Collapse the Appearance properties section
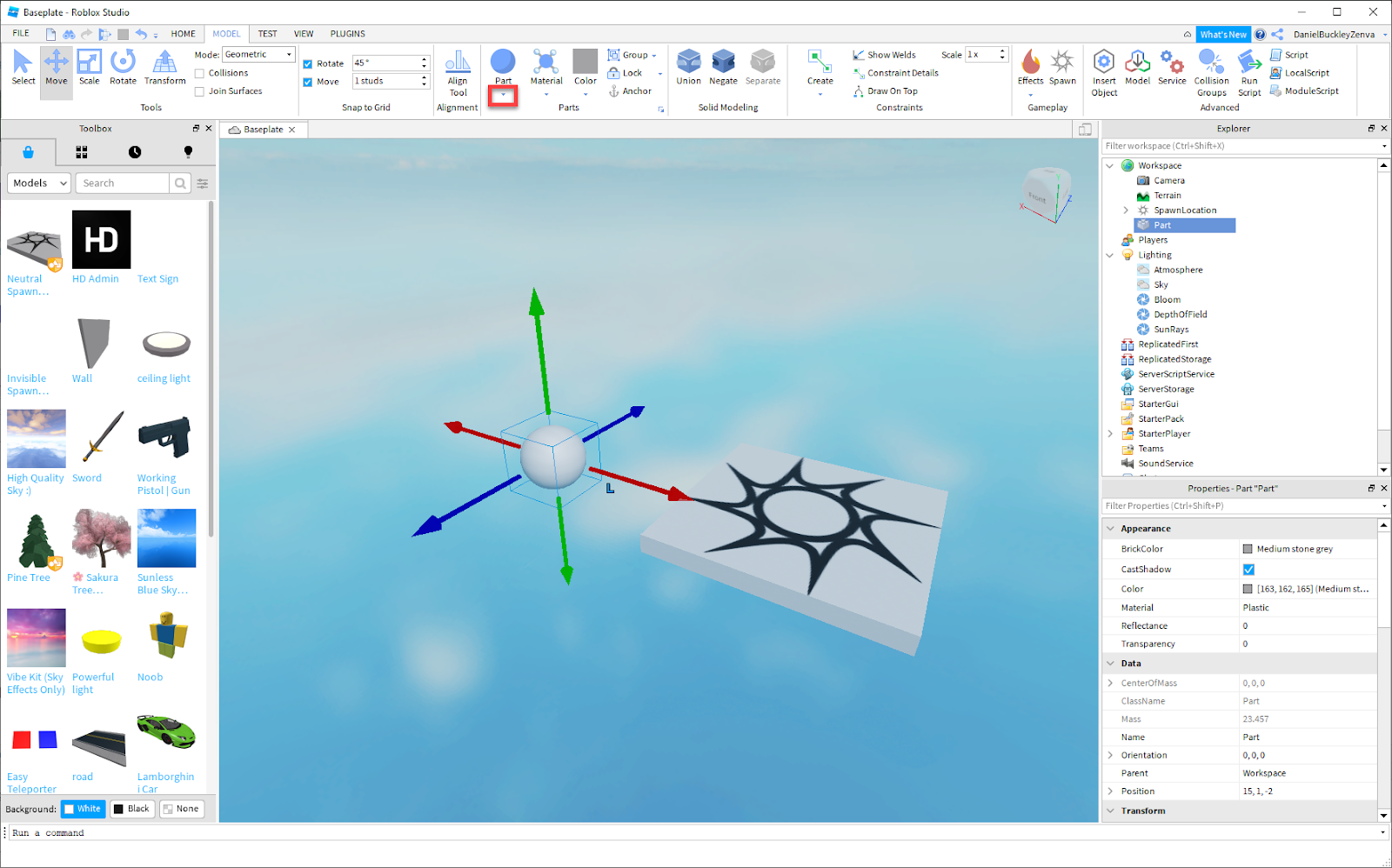 pos(1110,529)
